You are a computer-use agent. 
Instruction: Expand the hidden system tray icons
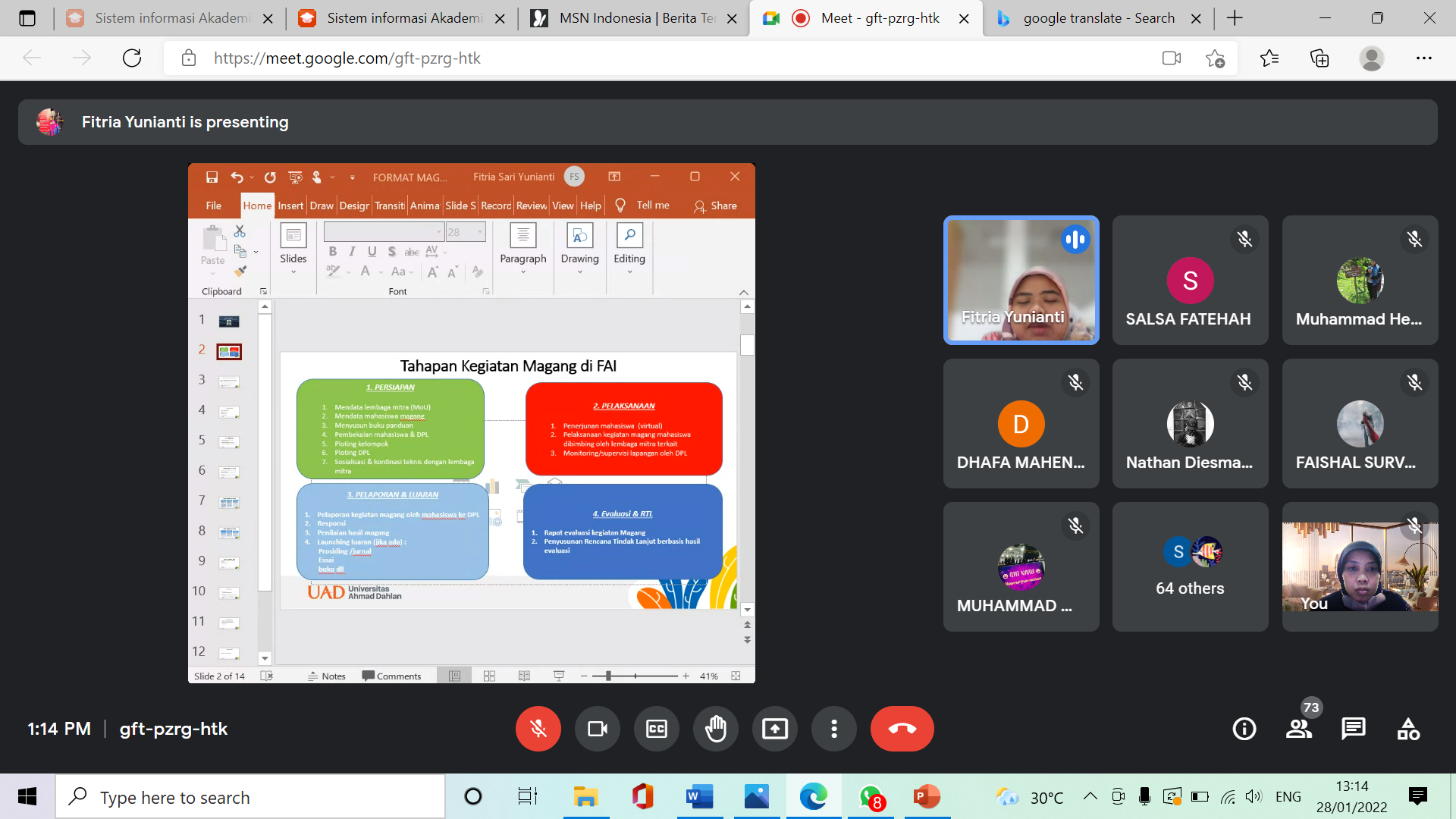[x=1090, y=796]
